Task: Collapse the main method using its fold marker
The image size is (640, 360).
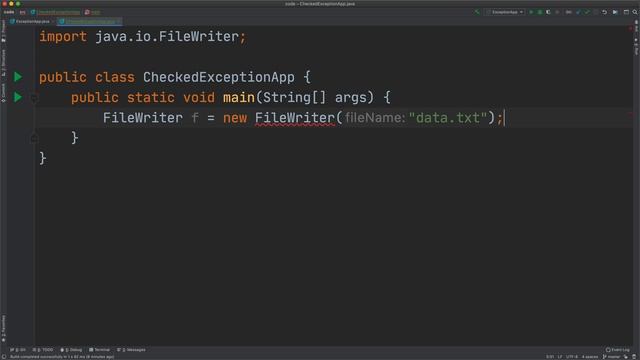Action: (34, 98)
